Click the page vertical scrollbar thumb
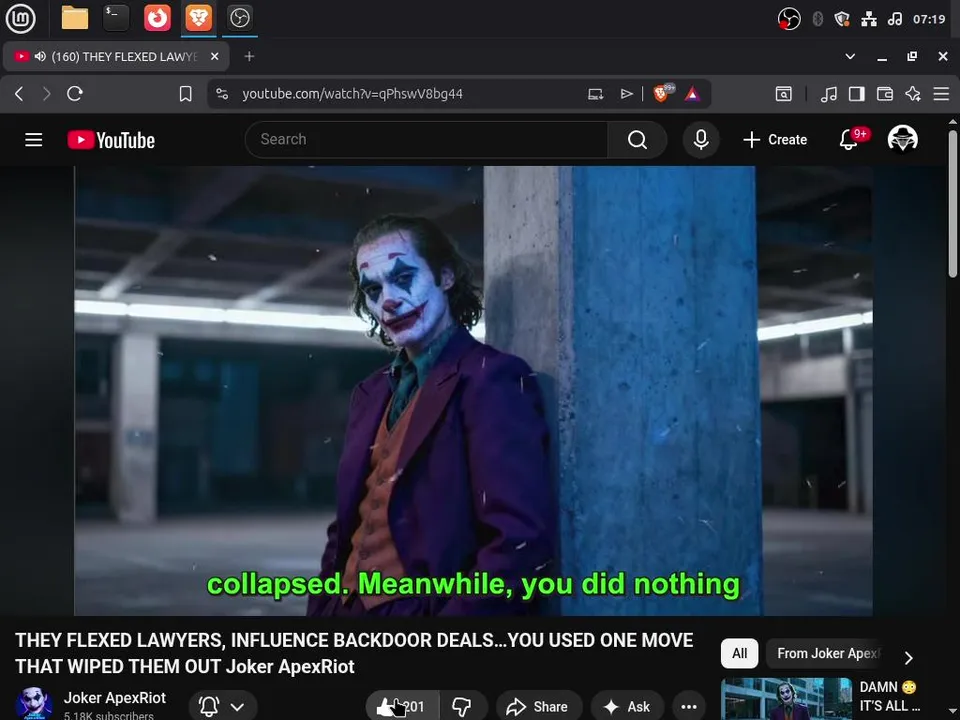The width and height of the screenshot is (960, 720). point(953,203)
